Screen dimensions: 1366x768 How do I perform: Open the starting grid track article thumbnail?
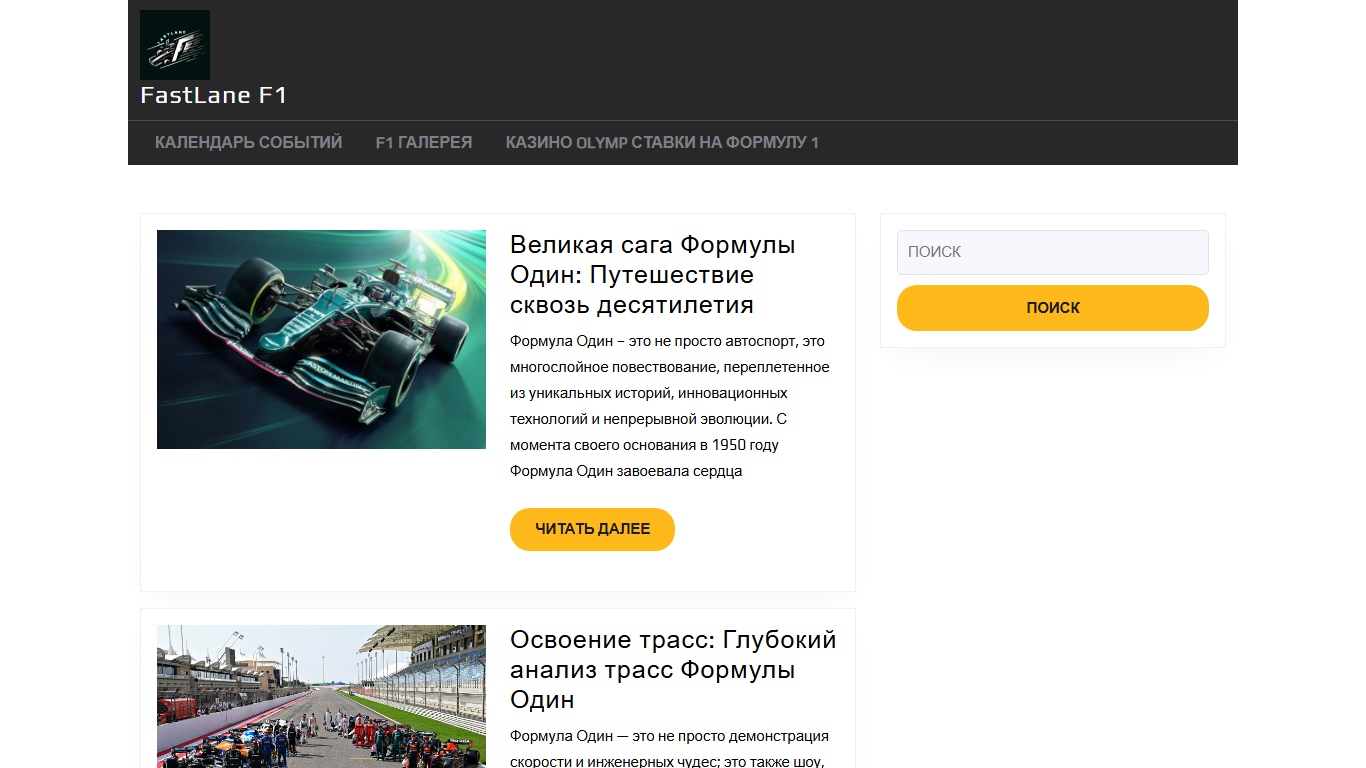321,697
